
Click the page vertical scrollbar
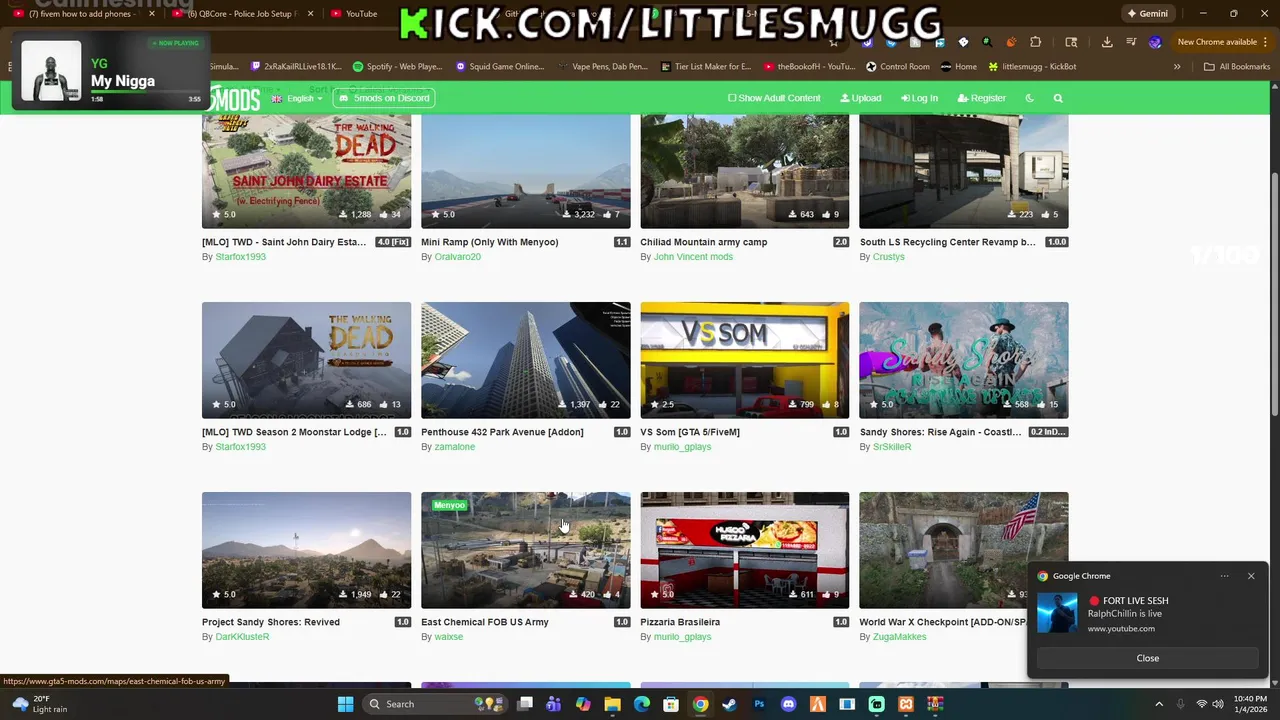click(x=1274, y=295)
